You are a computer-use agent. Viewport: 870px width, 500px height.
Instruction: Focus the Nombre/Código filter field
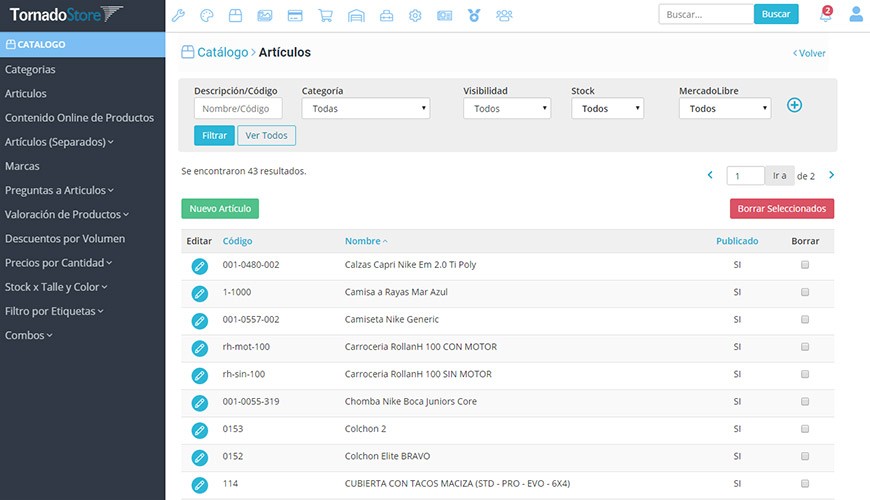tap(238, 108)
